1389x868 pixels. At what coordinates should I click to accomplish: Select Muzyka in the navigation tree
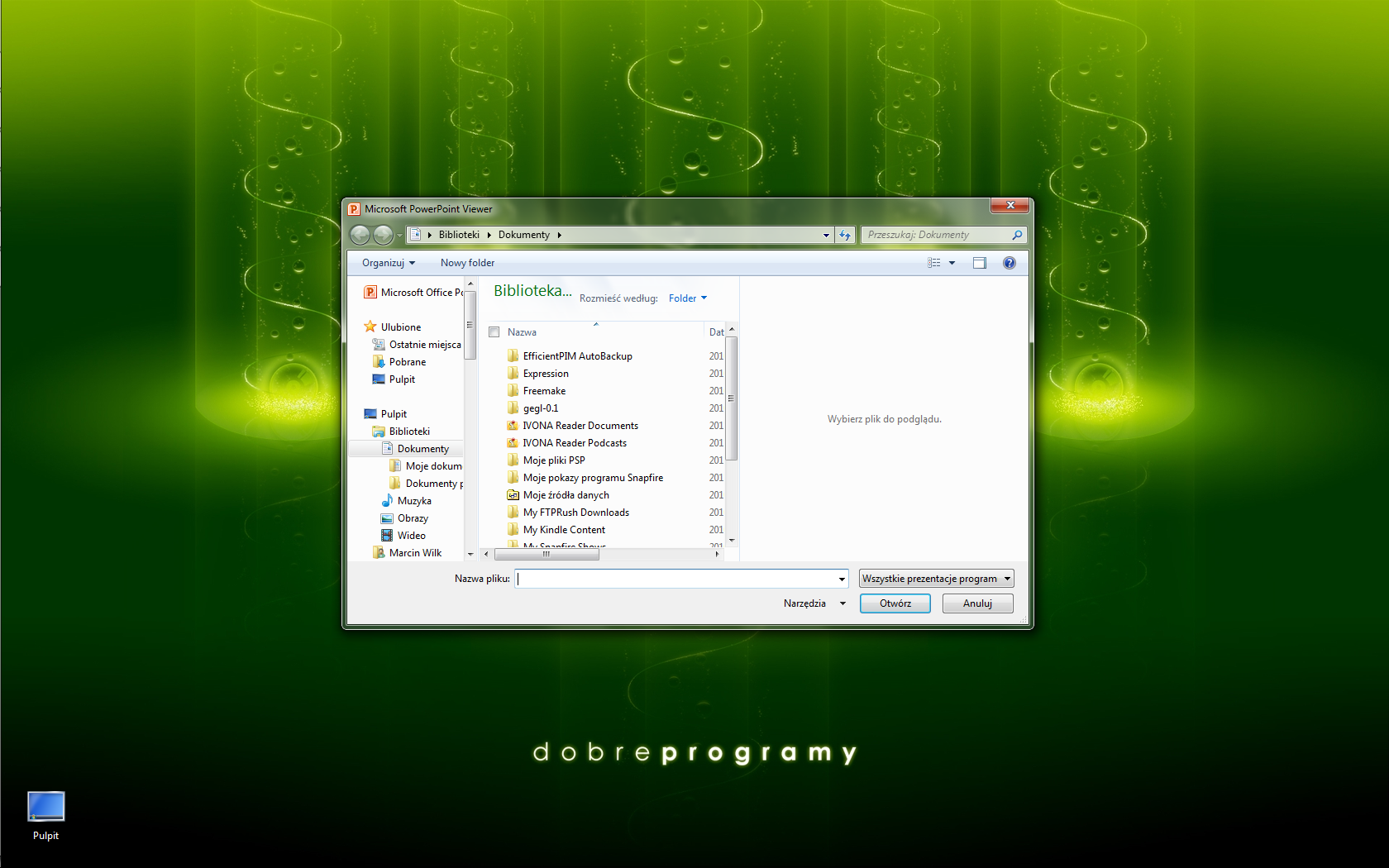(x=413, y=501)
